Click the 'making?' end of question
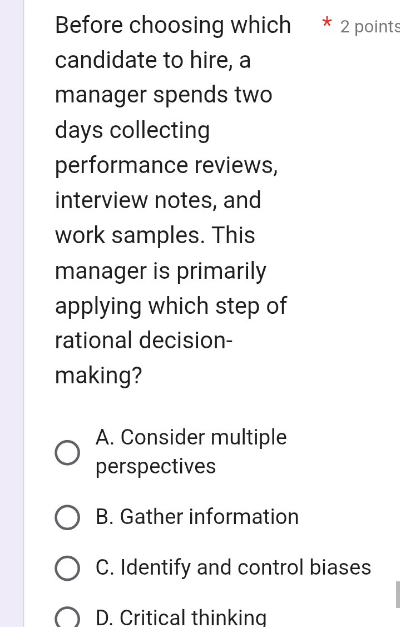The width and height of the screenshot is (400, 627). [98, 376]
